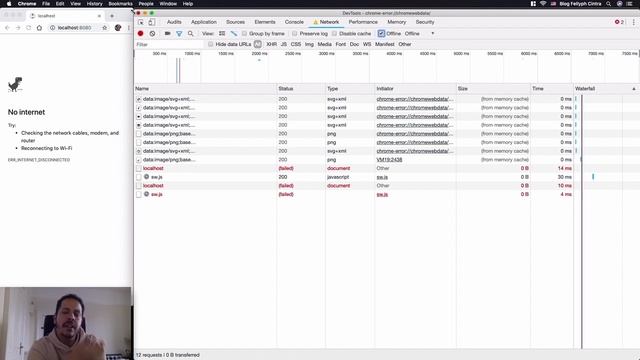Filter requests by Manifest
Screen dimensions: 640x360
point(384,44)
